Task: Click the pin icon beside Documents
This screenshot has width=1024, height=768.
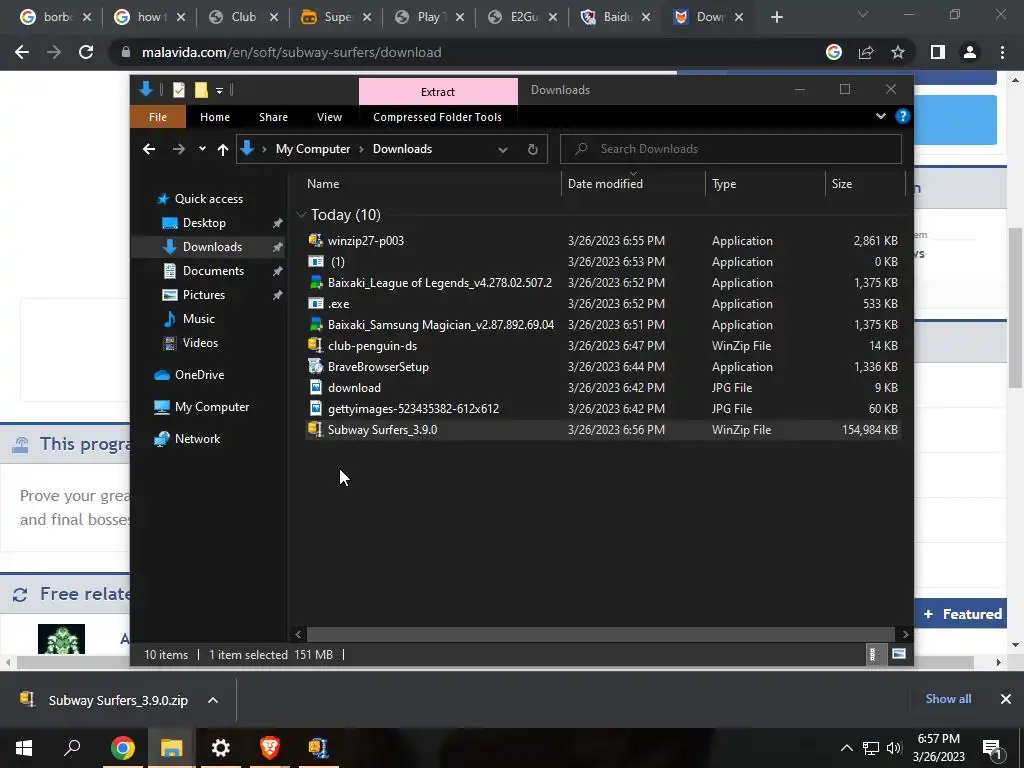Action: [x=278, y=271]
